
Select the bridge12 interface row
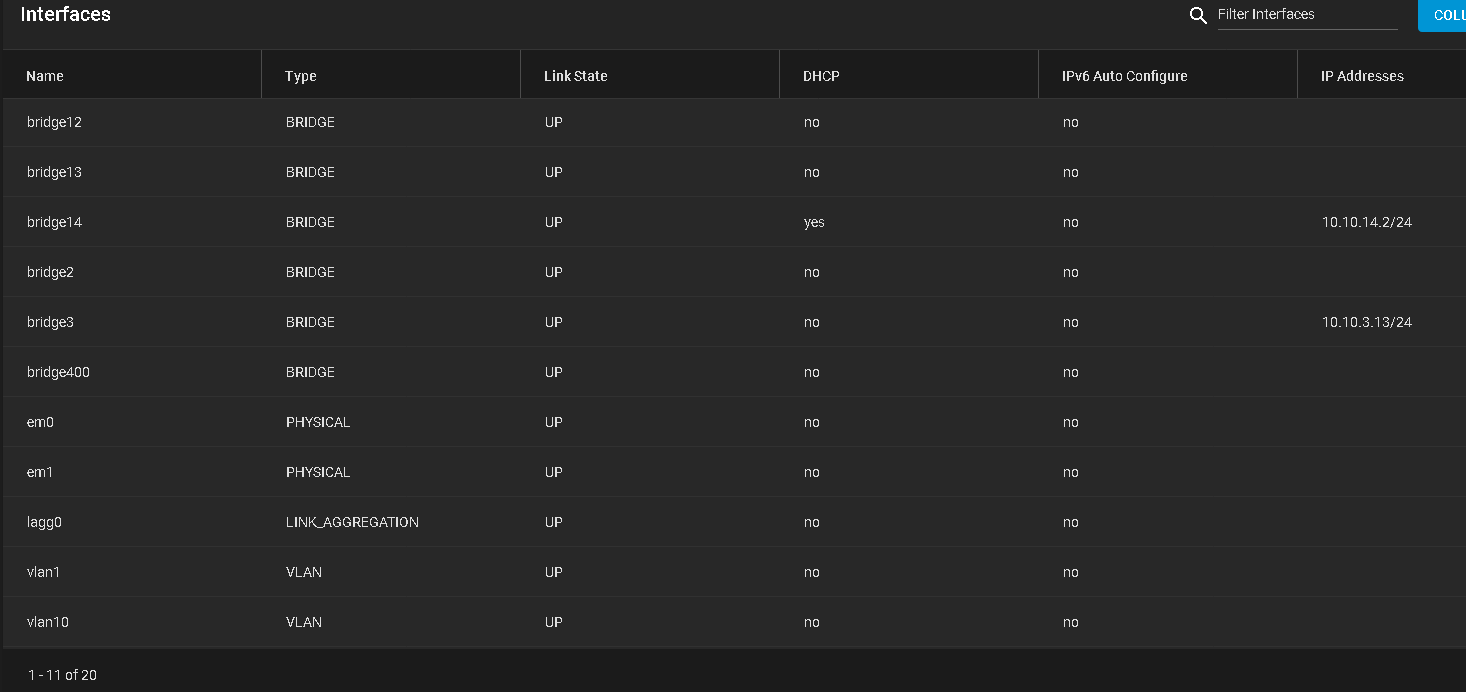click(x=734, y=122)
